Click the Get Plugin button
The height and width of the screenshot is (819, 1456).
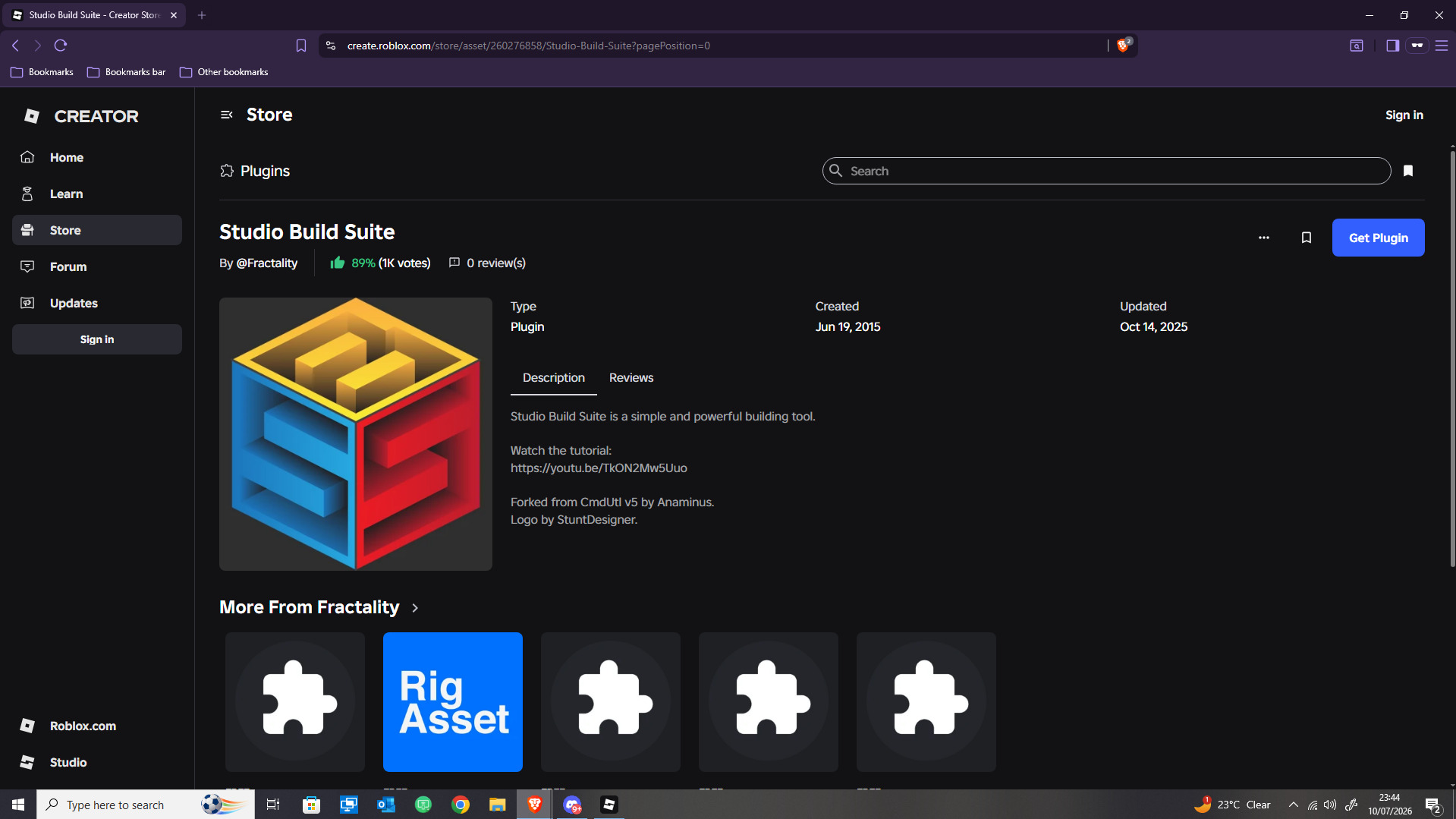pos(1378,238)
